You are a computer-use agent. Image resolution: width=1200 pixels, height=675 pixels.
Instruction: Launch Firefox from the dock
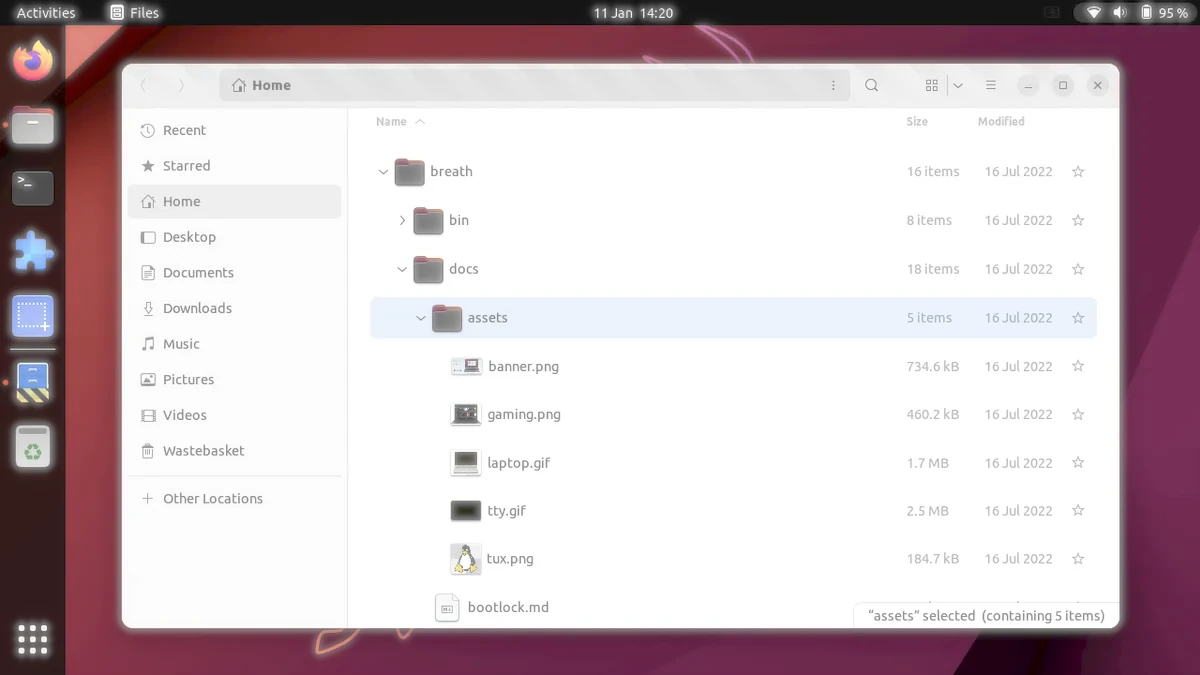(33, 61)
